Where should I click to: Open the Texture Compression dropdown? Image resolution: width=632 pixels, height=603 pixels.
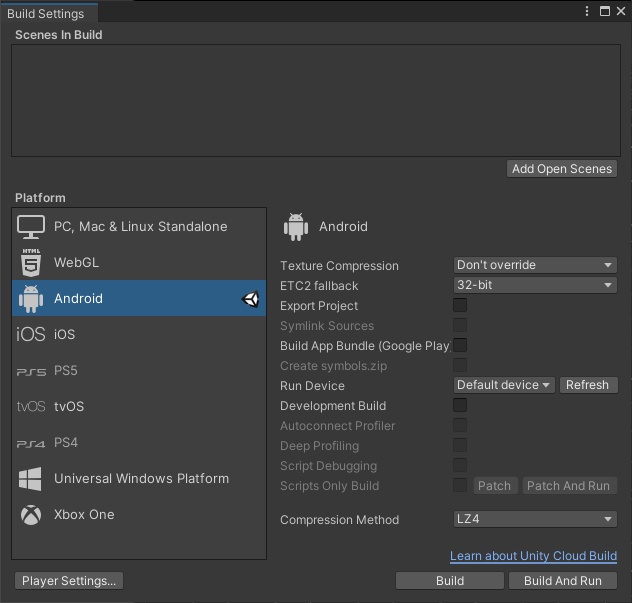click(x=535, y=265)
